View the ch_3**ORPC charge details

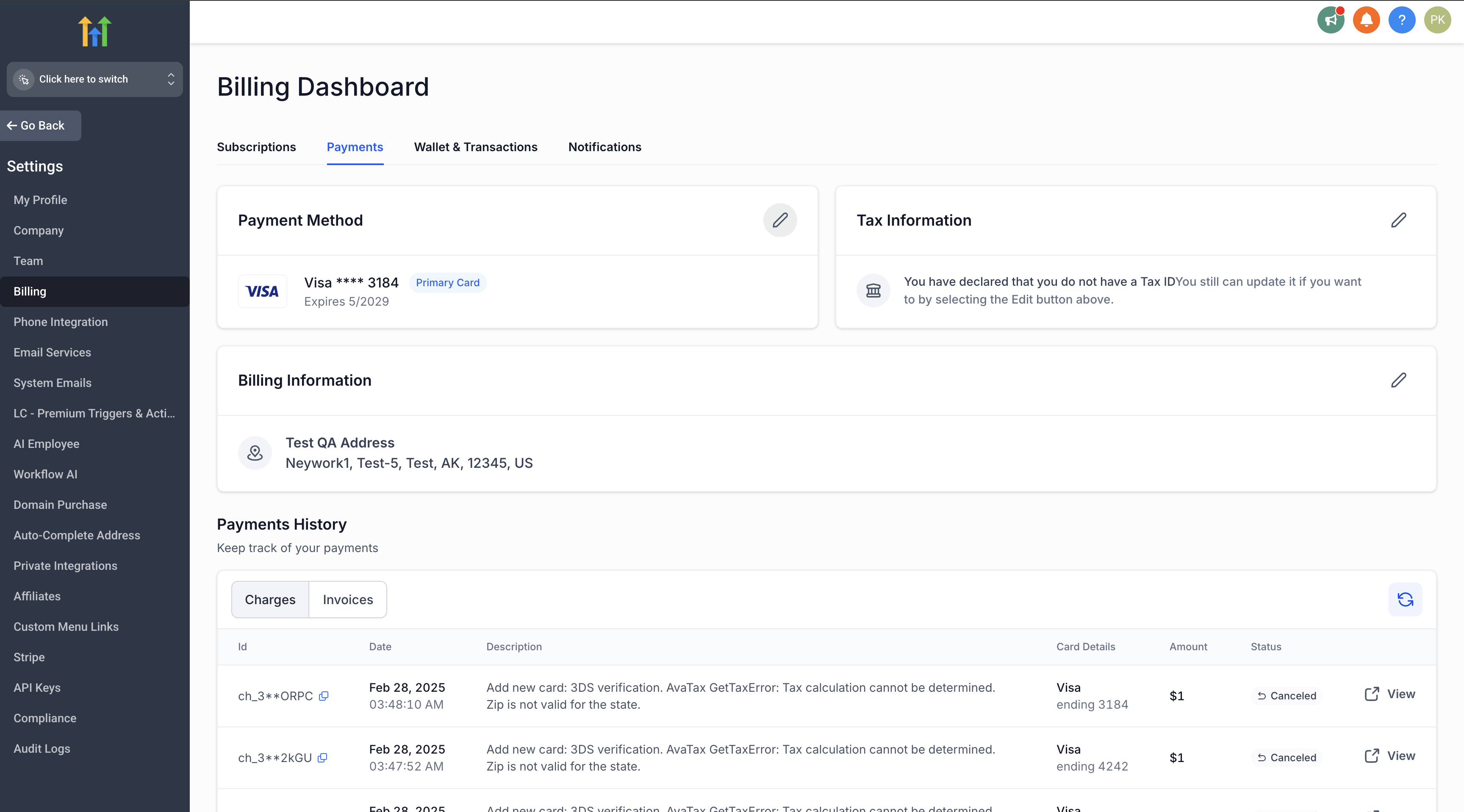point(1390,694)
